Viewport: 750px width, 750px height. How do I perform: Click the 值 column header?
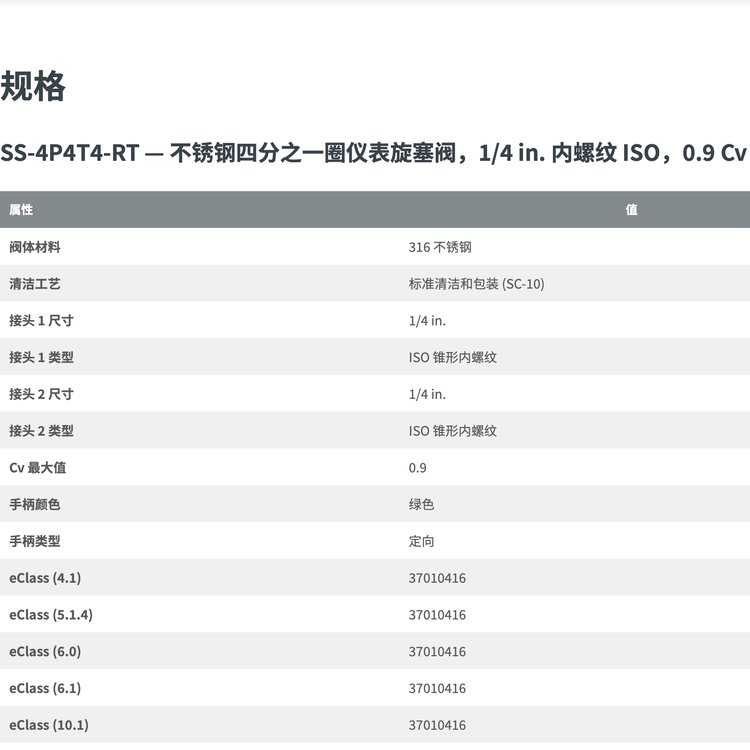tap(631, 210)
